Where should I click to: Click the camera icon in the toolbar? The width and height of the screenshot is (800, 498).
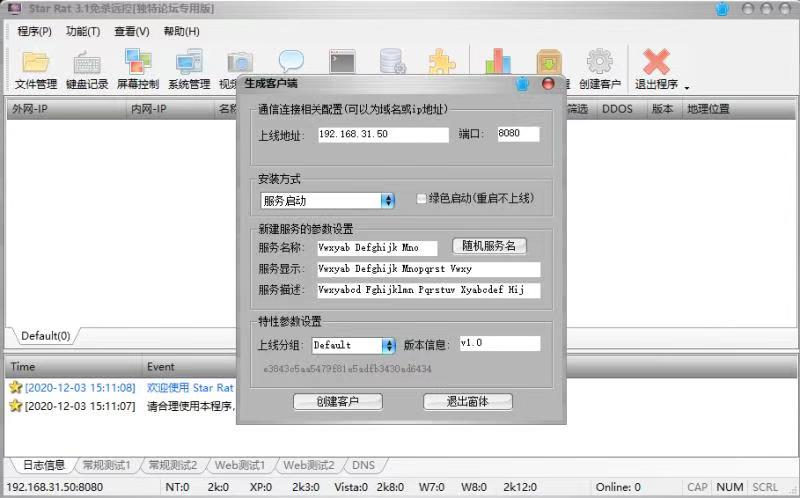point(240,62)
